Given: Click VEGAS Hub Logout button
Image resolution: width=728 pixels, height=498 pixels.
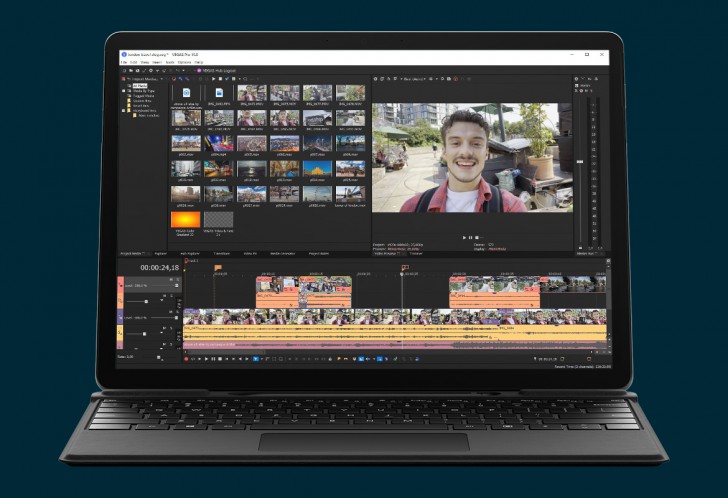Looking at the screenshot, I should [219, 71].
